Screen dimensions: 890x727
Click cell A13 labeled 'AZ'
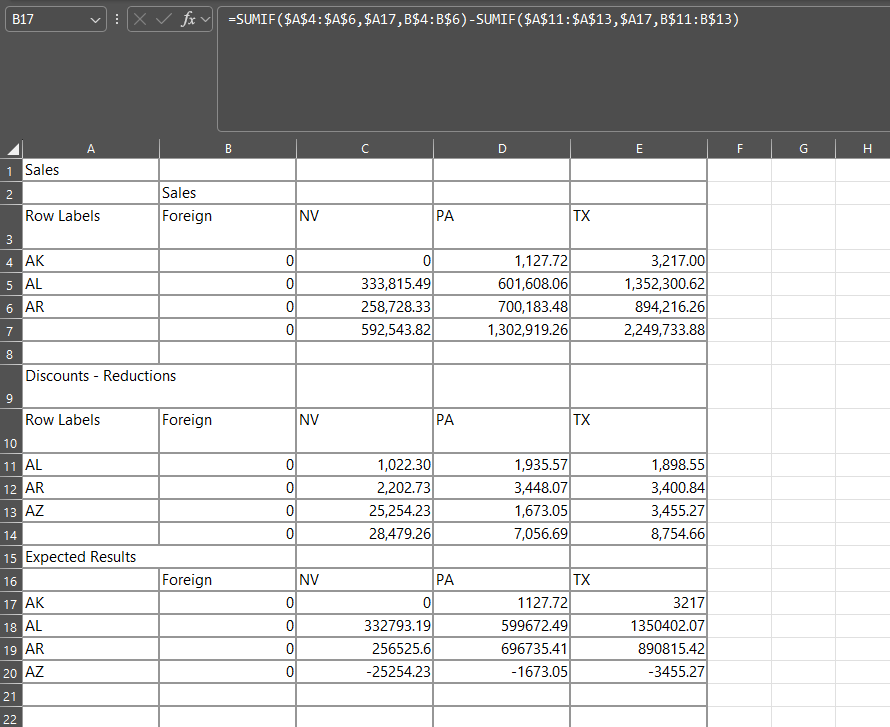[91, 511]
